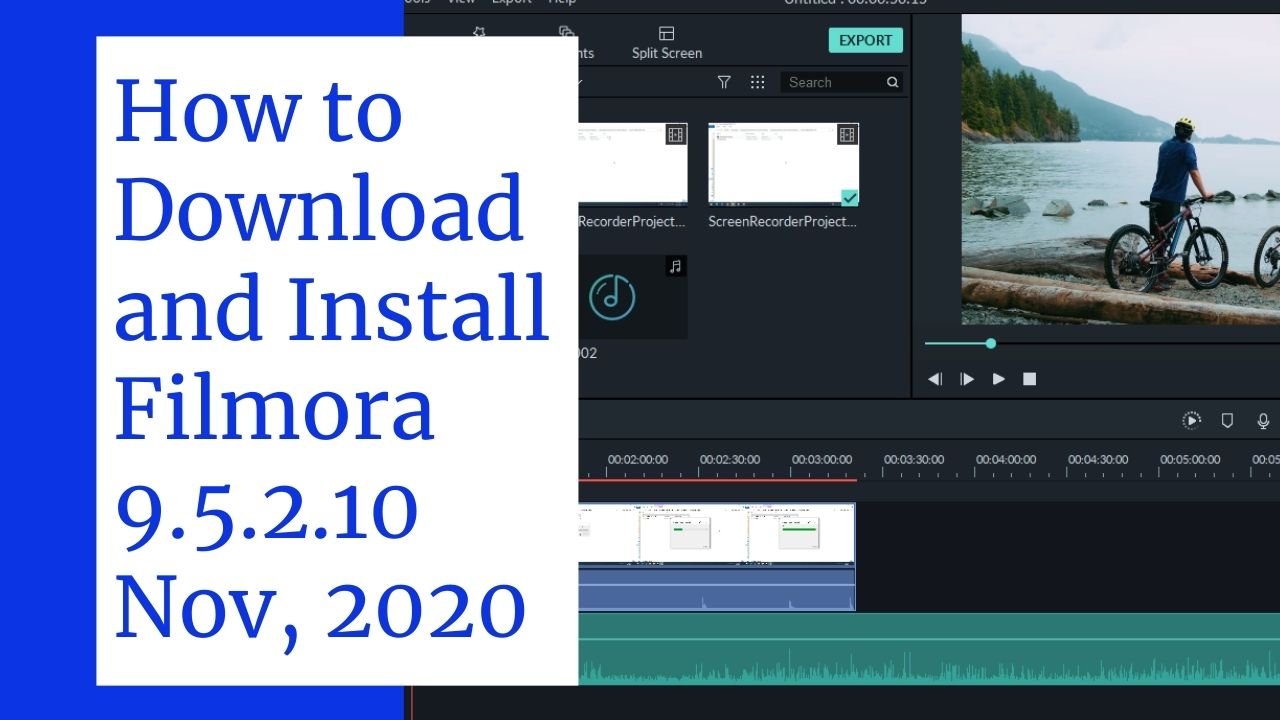Image resolution: width=1280 pixels, height=720 pixels.
Task: Click the teal checkmark on the media thumbnail
Action: coord(849,196)
